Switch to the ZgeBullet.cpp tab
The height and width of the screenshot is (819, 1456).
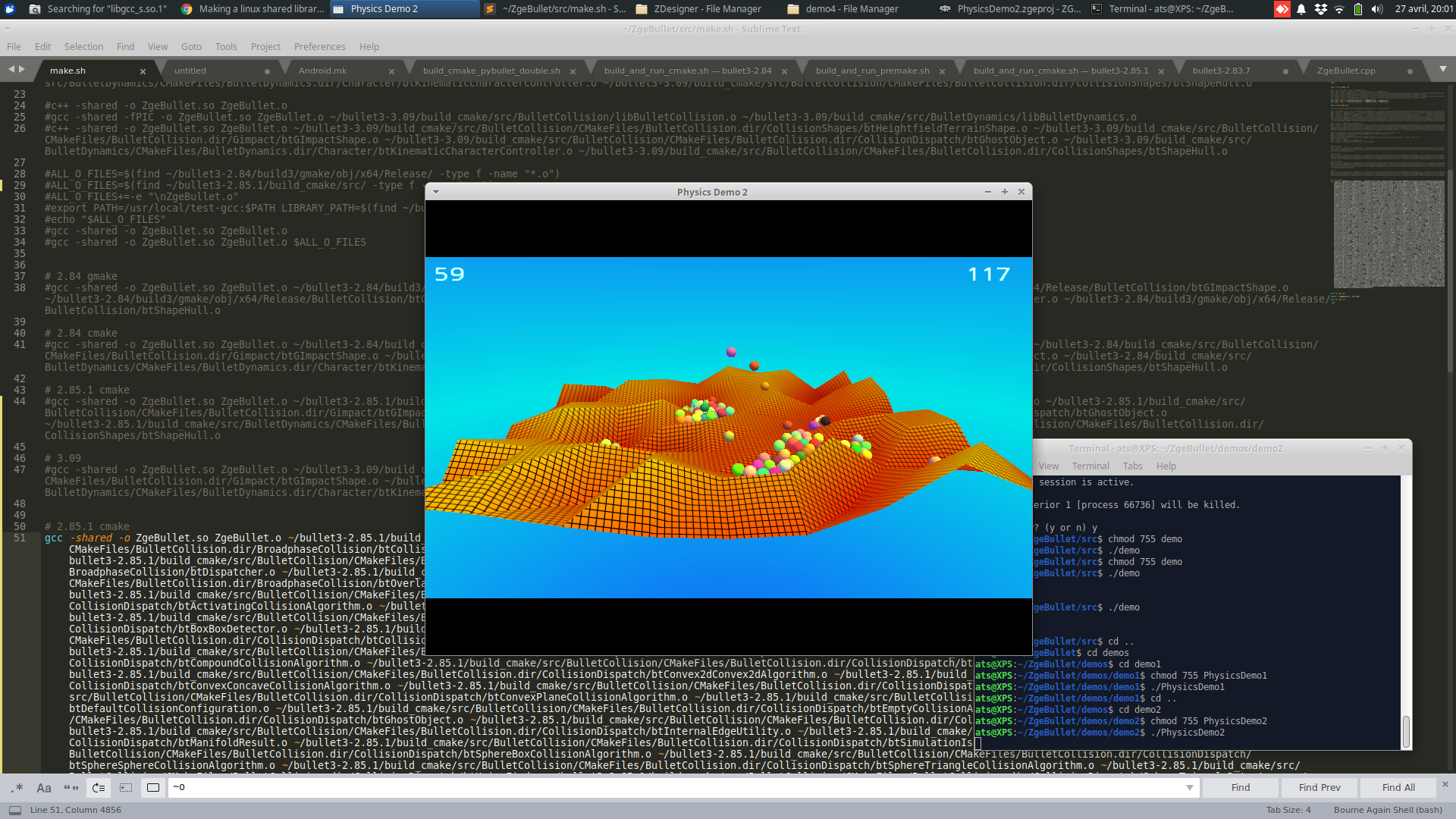(x=1346, y=71)
